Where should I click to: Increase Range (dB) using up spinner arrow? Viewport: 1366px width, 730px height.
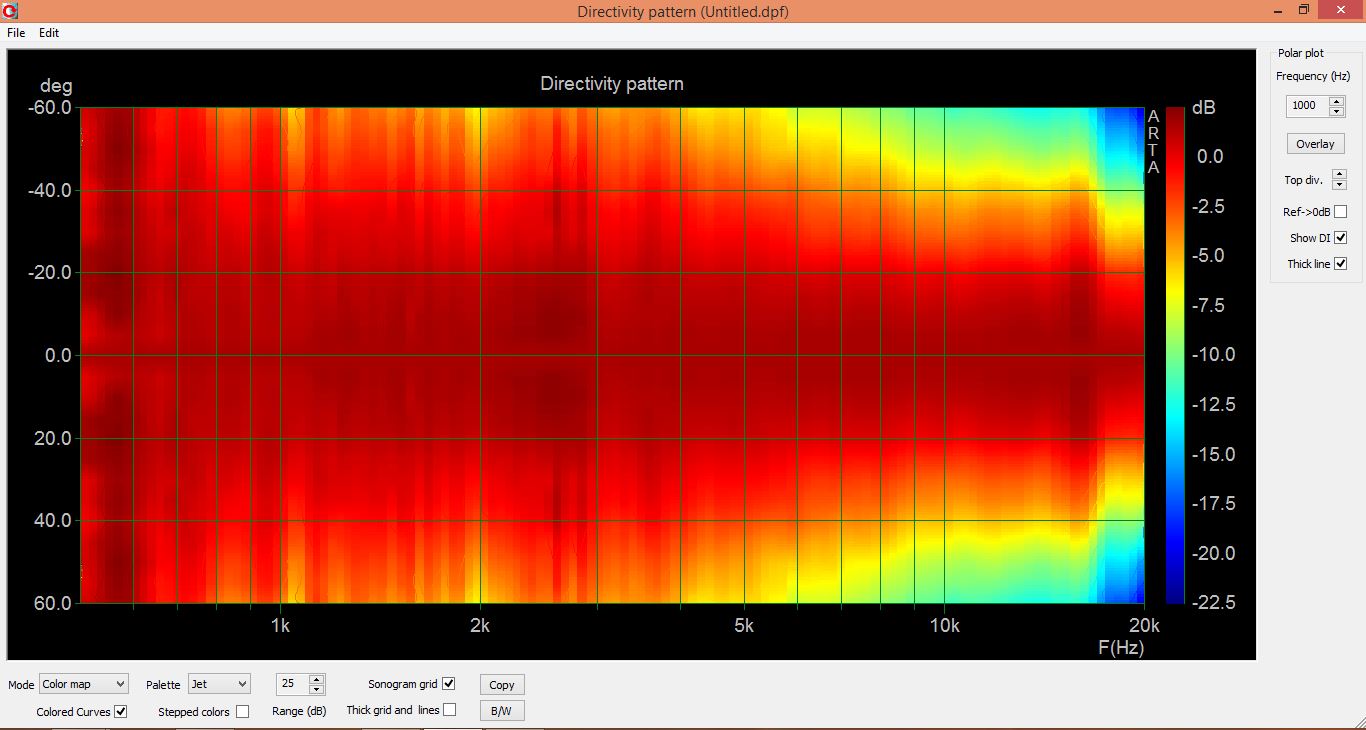pos(317,679)
